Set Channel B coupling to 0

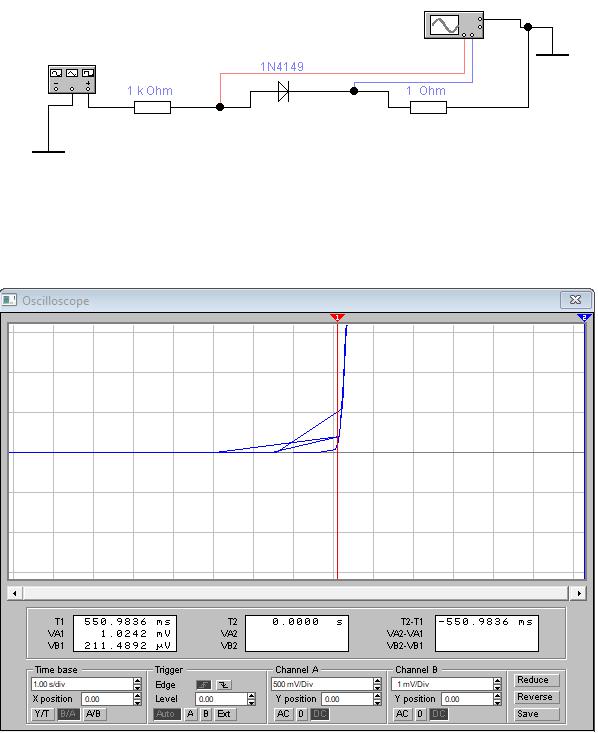420,714
